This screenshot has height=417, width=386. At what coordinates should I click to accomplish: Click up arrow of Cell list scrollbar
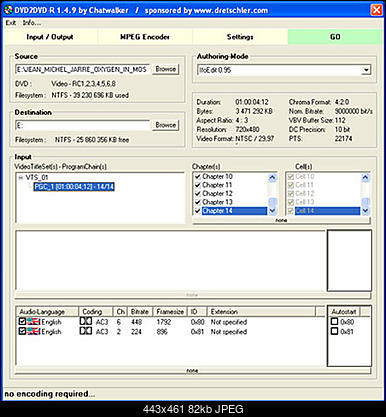click(x=365, y=178)
